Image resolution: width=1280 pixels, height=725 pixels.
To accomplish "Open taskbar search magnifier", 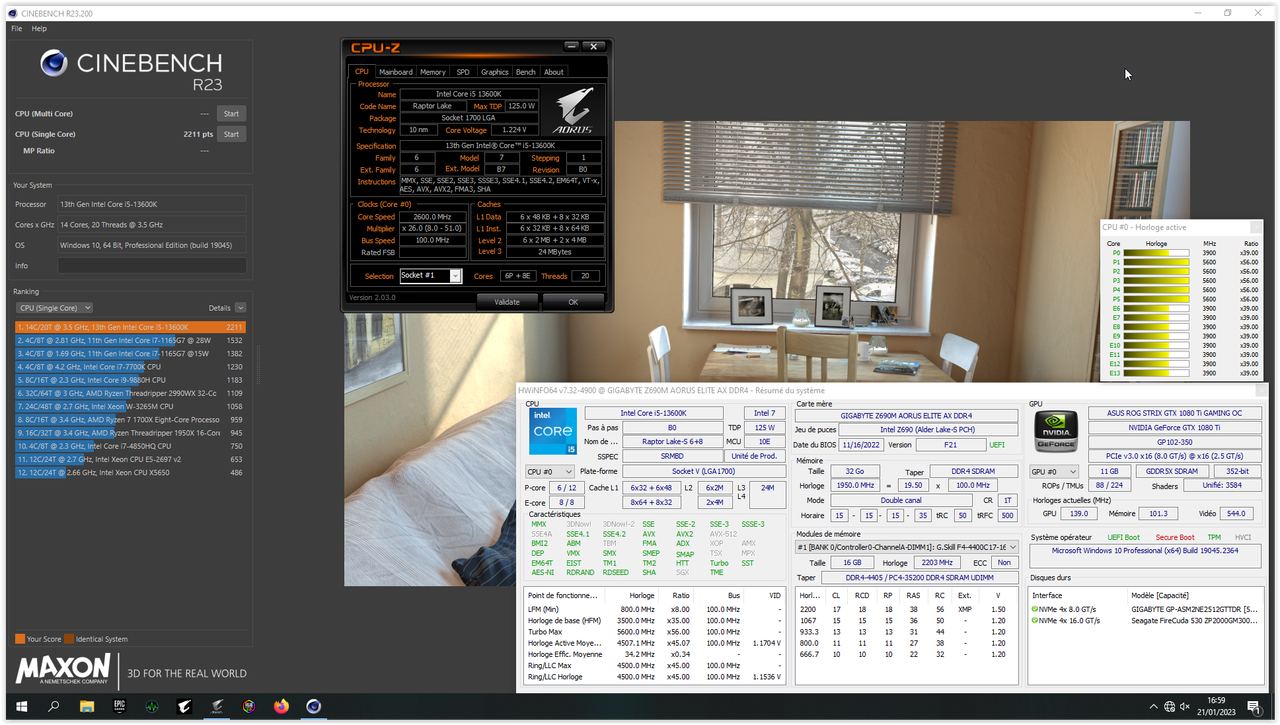I will click(x=54, y=706).
